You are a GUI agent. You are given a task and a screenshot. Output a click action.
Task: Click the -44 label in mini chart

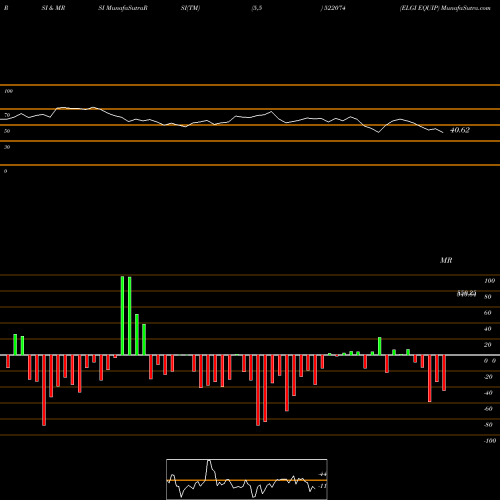pyautogui.click(x=322, y=474)
